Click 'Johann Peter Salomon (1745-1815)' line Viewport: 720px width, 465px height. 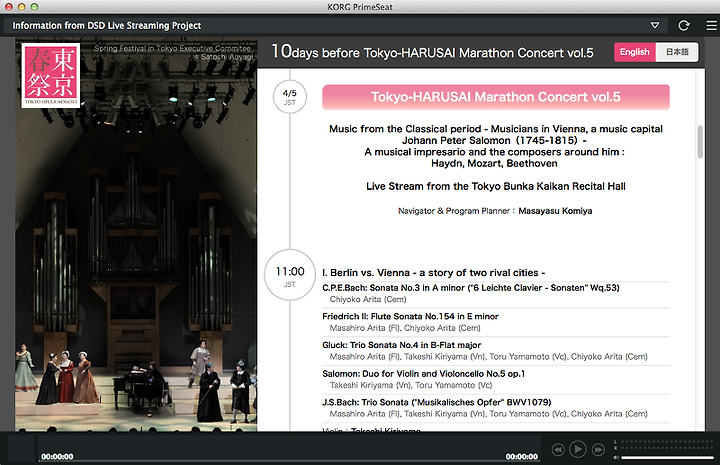[x=494, y=140]
